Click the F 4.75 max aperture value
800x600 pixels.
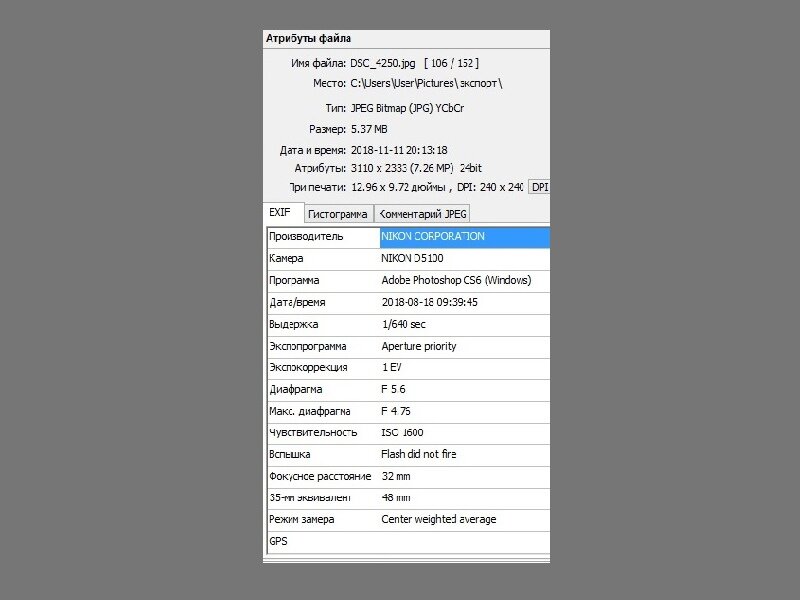click(x=396, y=411)
